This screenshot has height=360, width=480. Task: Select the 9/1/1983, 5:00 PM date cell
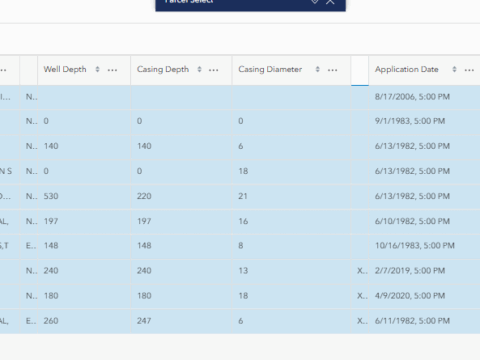coord(410,121)
